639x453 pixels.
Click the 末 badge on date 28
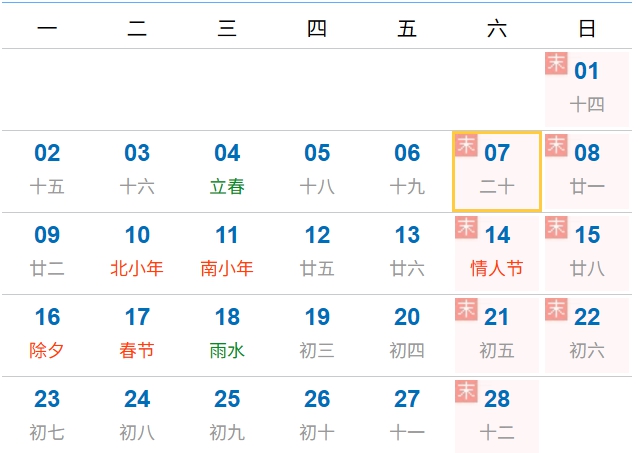point(466,391)
